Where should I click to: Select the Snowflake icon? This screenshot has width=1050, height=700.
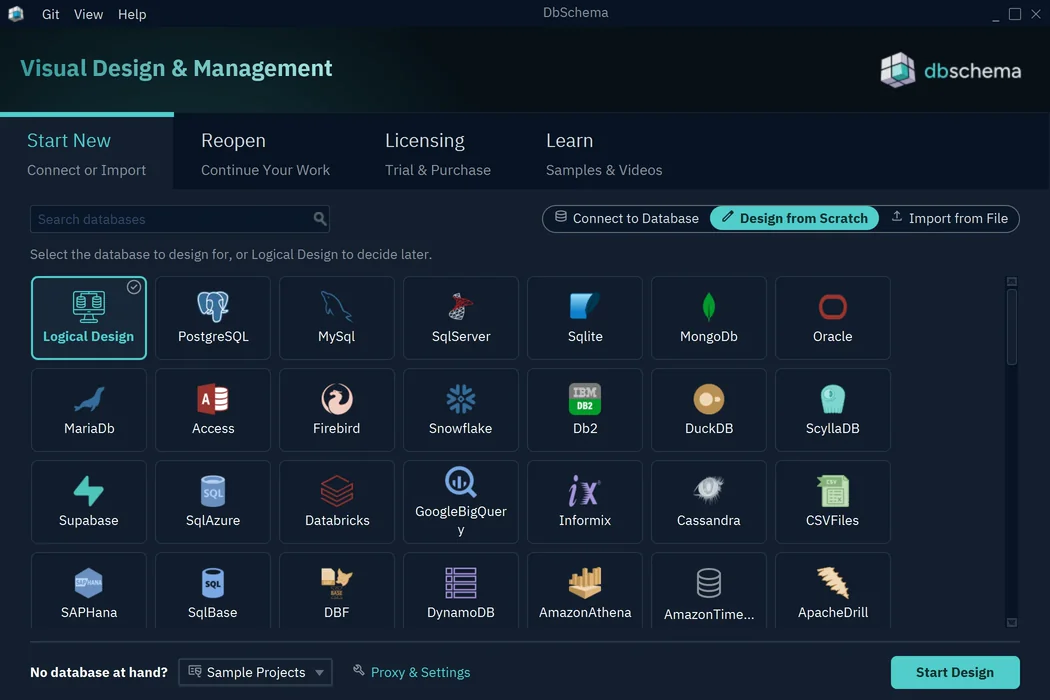pos(461,399)
